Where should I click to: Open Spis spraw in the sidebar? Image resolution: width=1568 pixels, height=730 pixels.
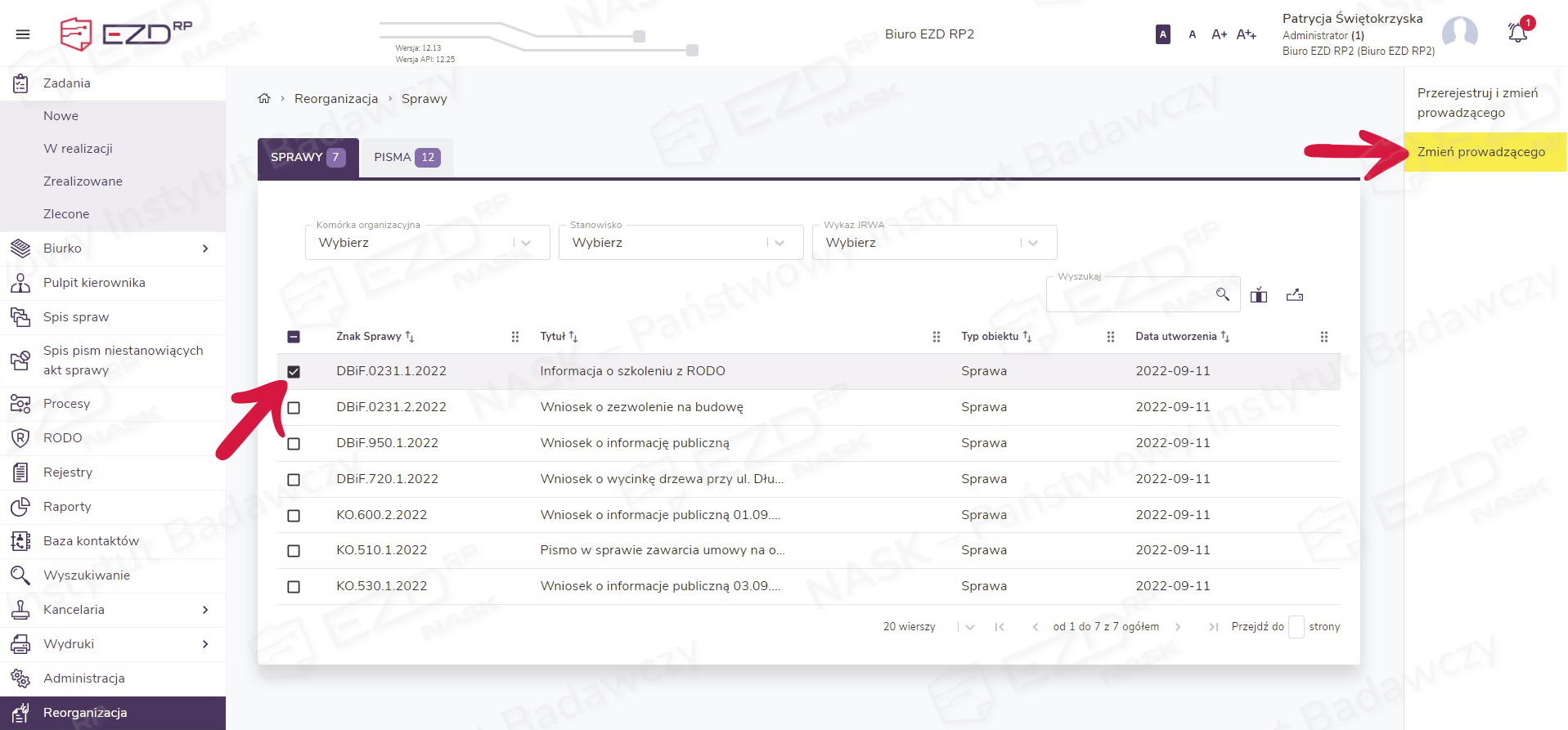click(76, 317)
